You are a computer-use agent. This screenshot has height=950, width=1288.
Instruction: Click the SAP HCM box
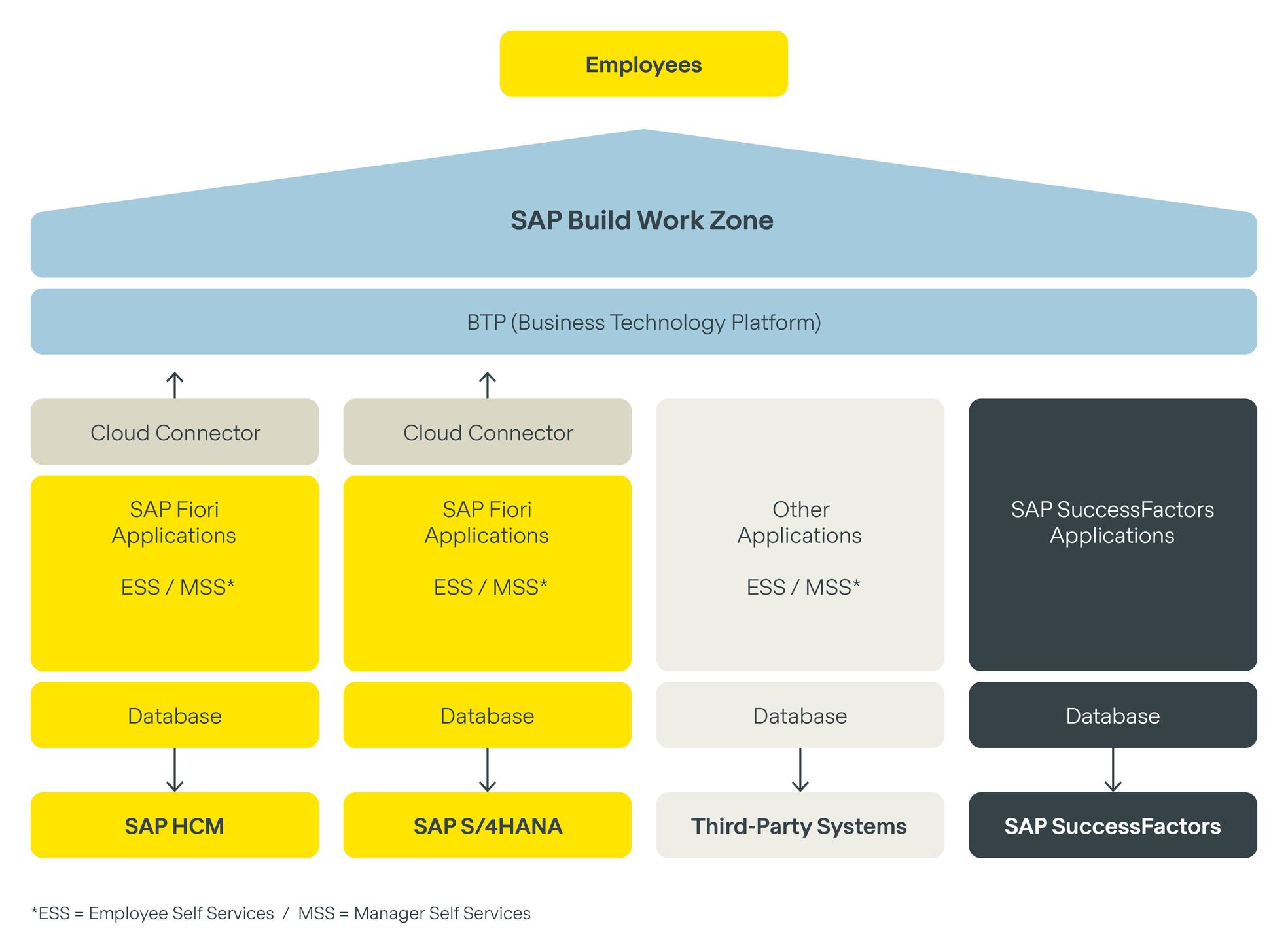pyautogui.click(x=174, y=826)
